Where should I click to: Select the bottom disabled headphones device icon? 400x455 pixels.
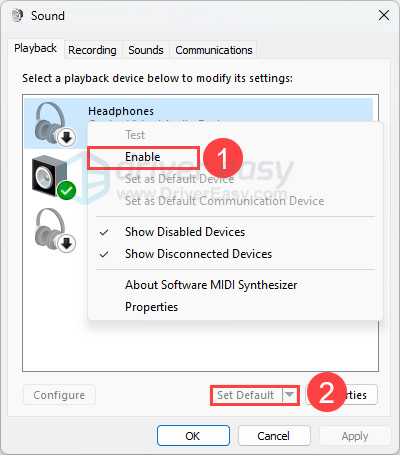[55, 230]
